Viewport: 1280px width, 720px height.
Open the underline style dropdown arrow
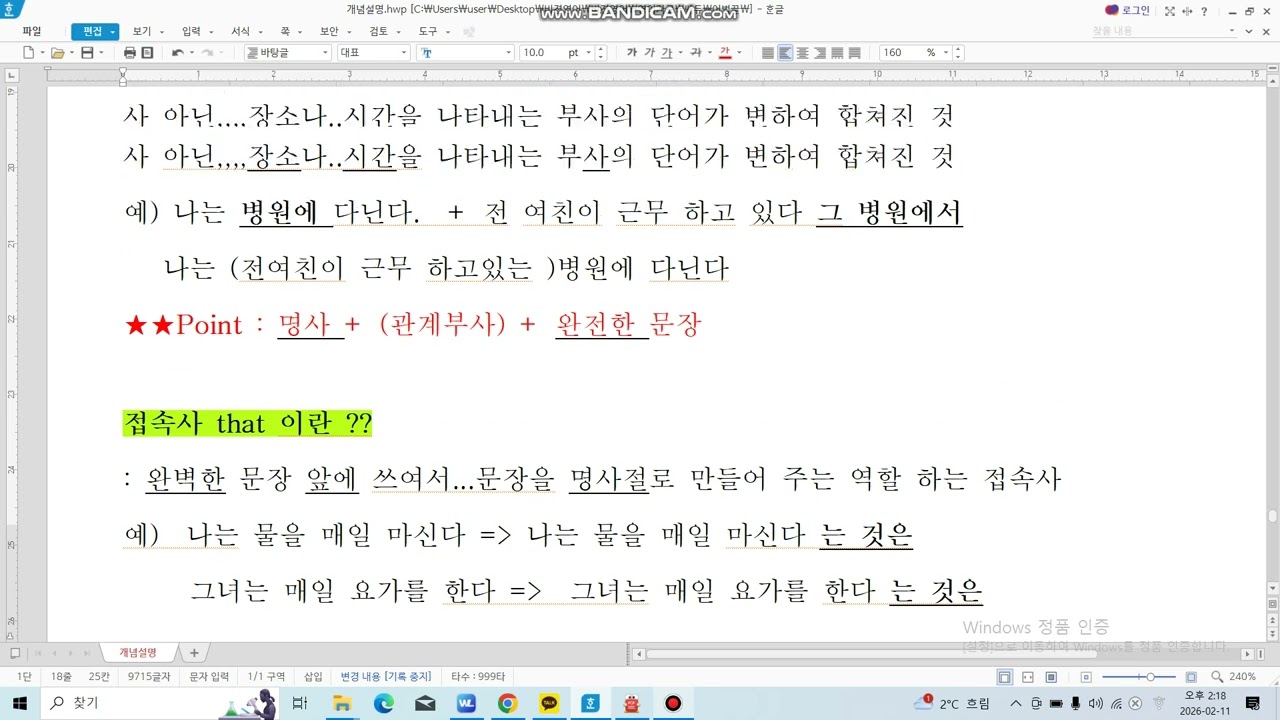point(680,53)
